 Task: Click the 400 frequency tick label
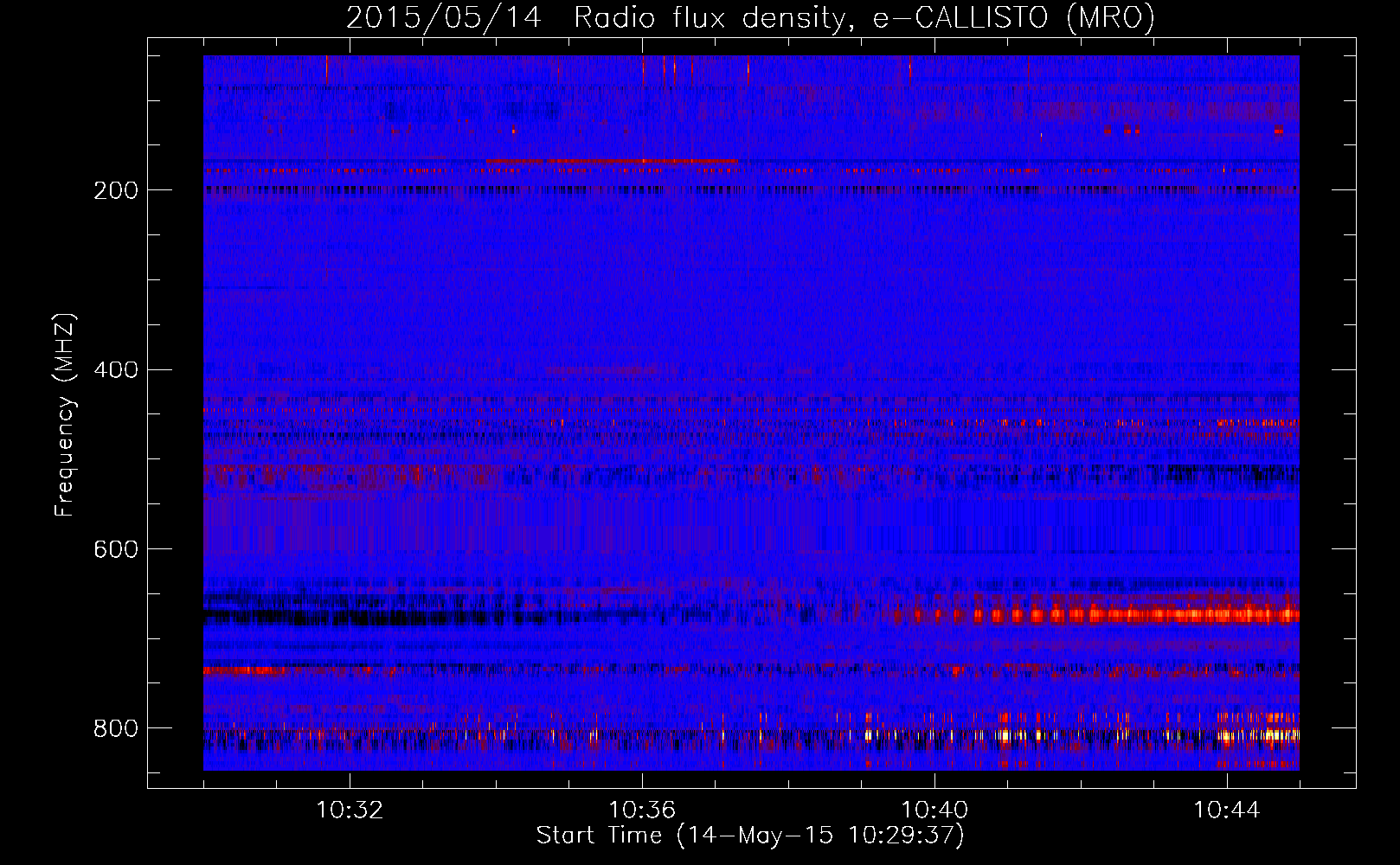(x=116, y=370)
